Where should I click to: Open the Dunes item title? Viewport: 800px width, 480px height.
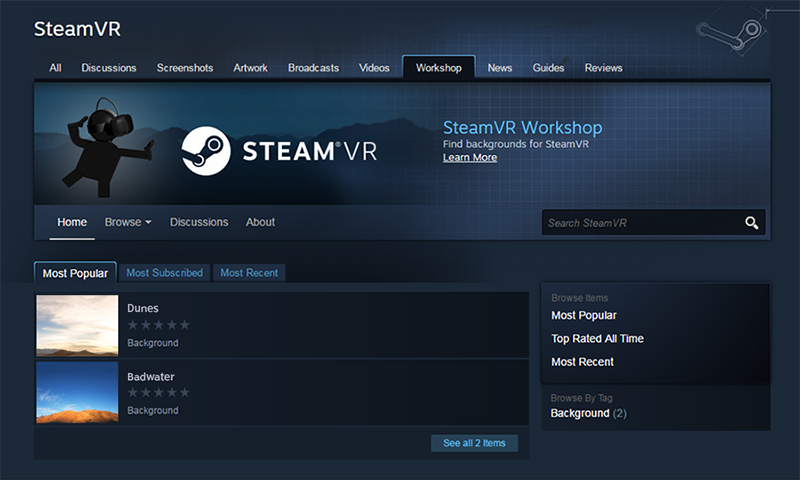[143, 308]
